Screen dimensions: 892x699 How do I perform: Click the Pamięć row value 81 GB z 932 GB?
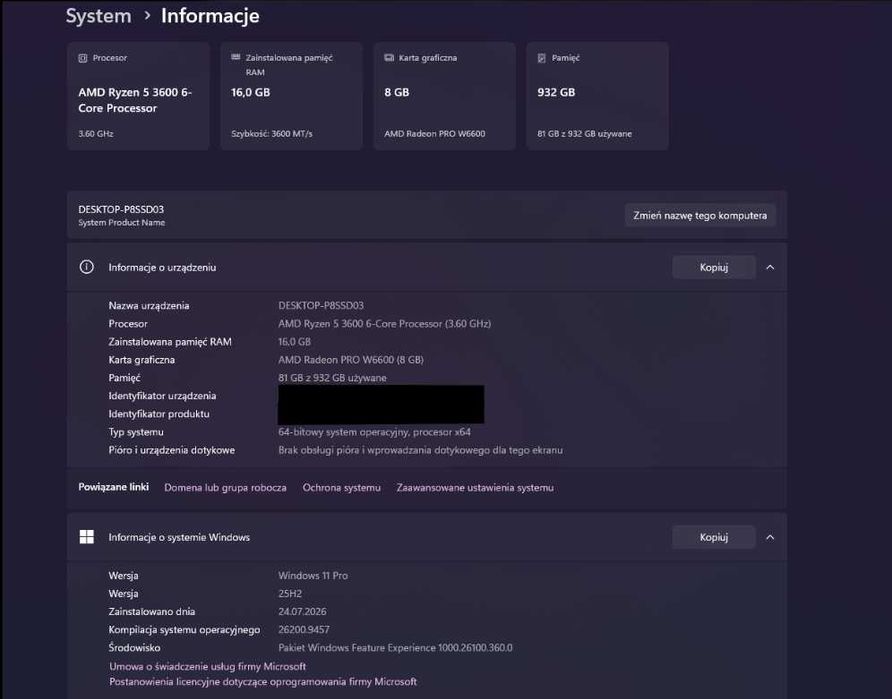click(x=332, y=378)
